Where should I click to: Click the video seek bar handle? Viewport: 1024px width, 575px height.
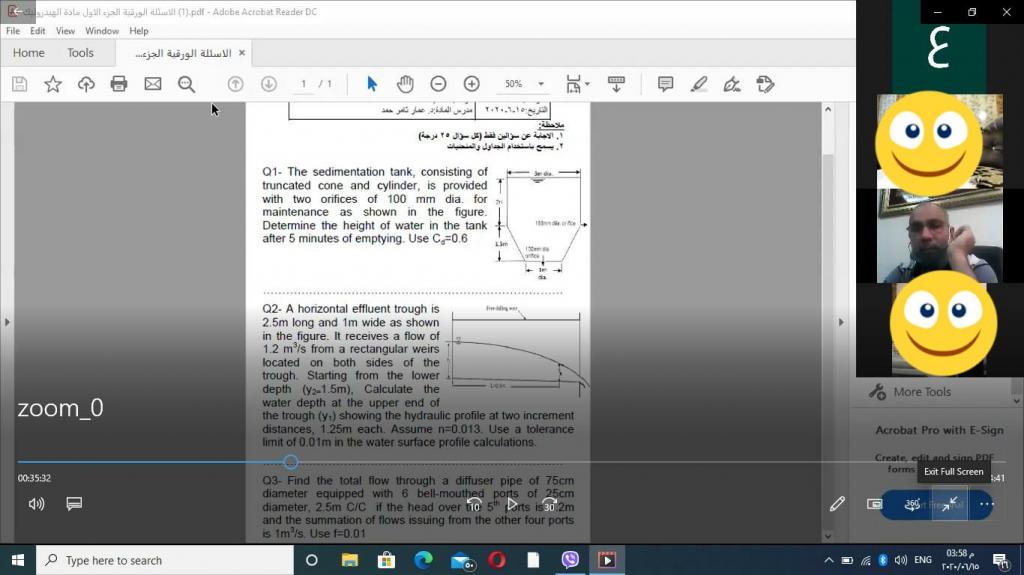(x=290, y=462)
